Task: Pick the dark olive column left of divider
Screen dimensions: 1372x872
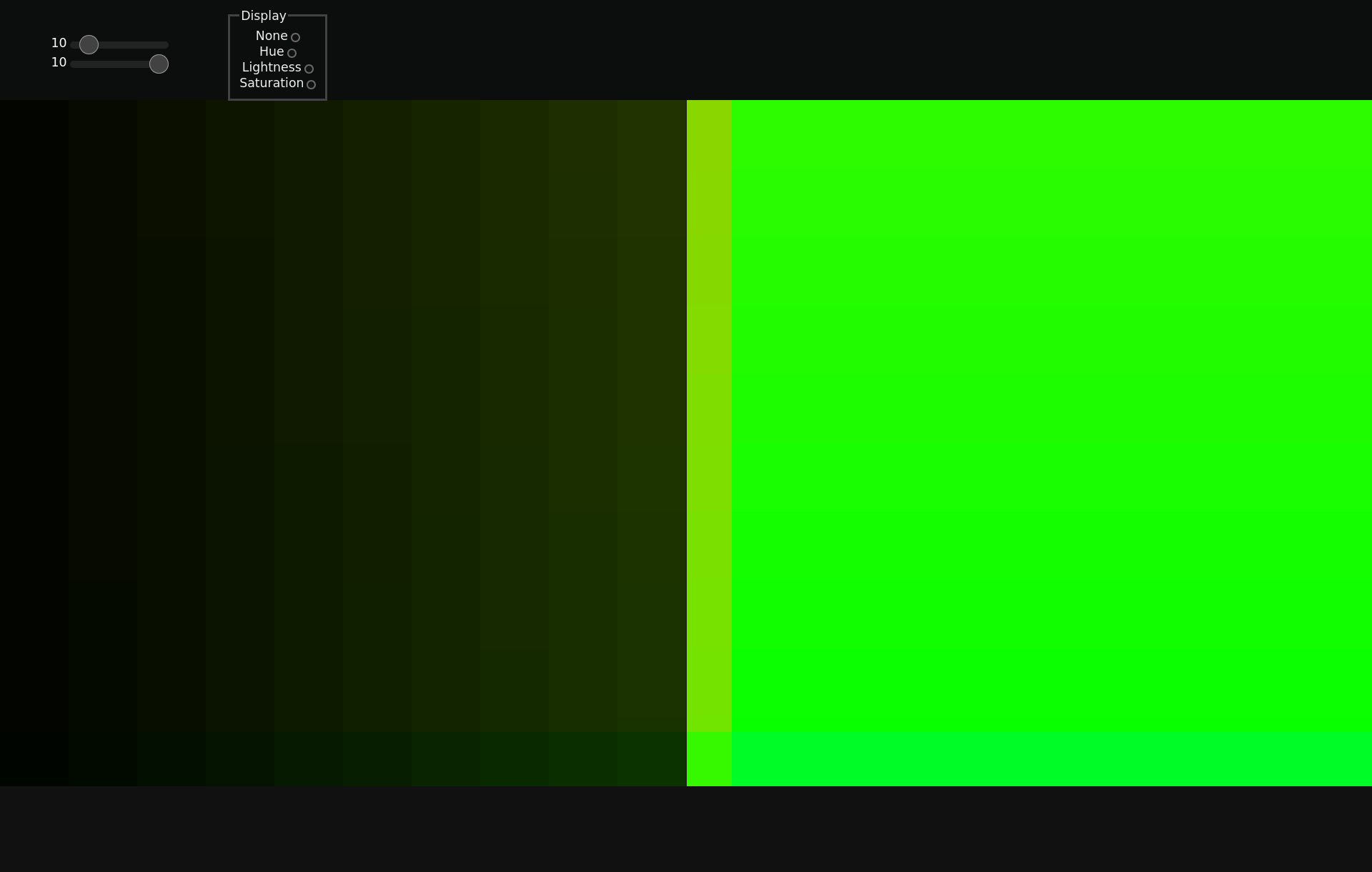Action: 651,415
